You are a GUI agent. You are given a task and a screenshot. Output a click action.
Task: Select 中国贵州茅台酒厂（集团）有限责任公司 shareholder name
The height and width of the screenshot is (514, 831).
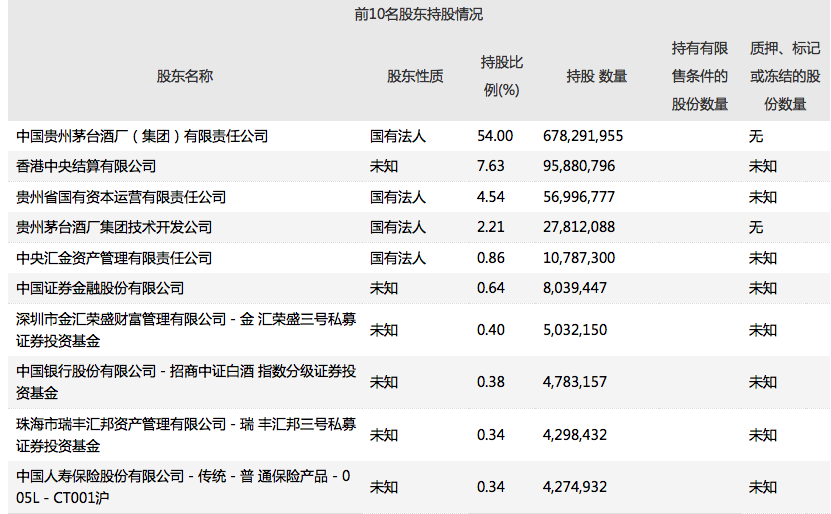pos(142,136)
